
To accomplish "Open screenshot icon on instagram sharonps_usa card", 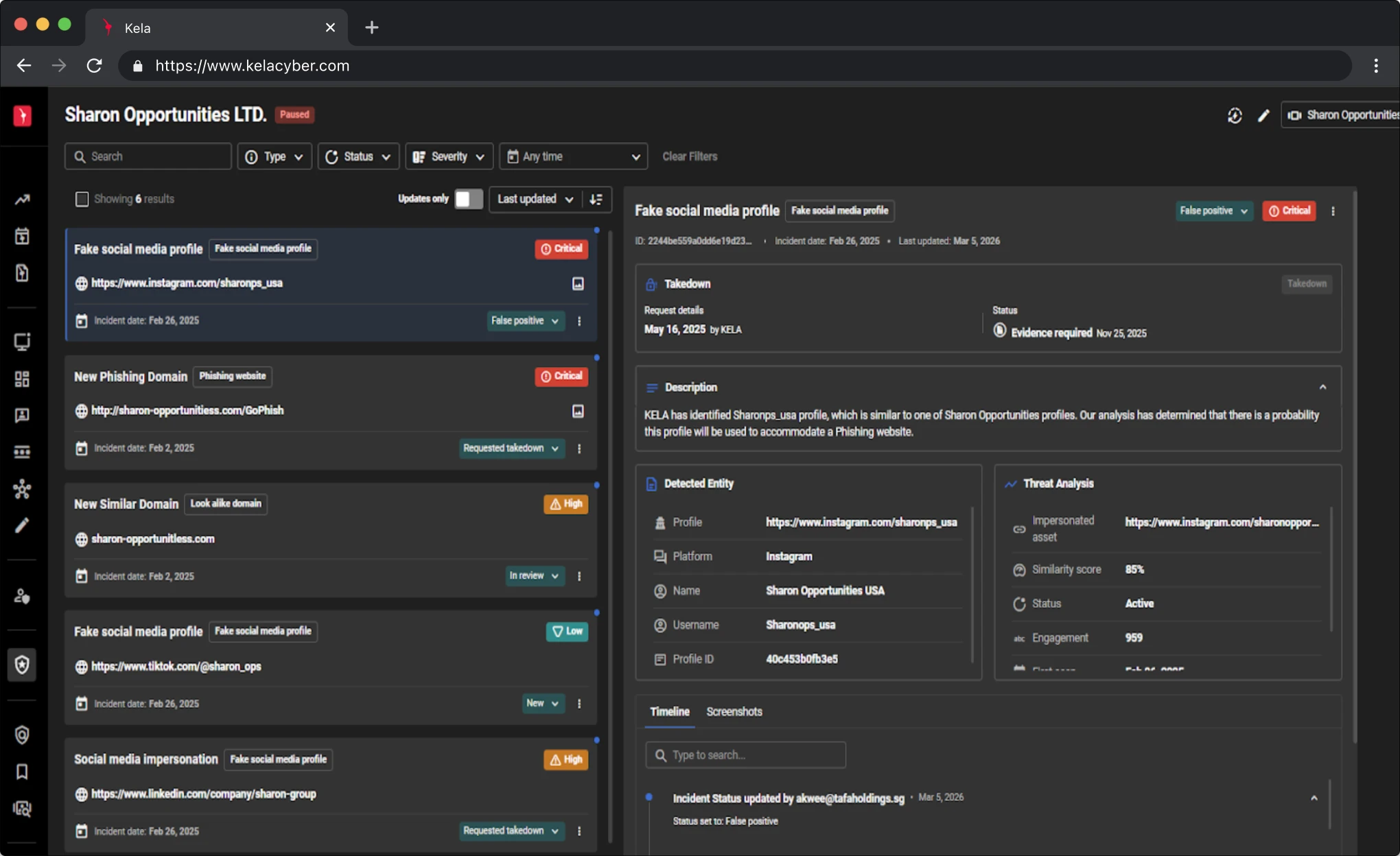I will [x=579, y=283].
